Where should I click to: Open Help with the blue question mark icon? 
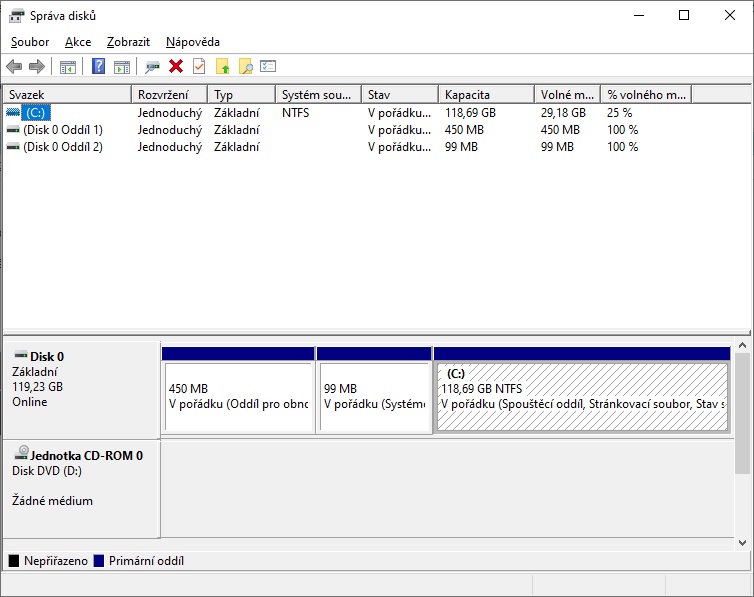[x=99, y=66]
